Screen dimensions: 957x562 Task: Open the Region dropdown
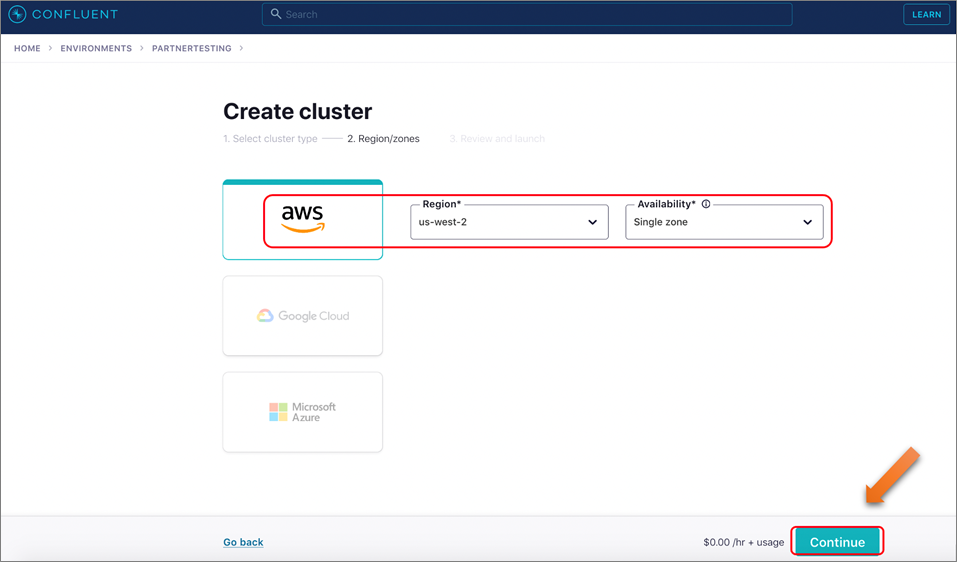509,222
